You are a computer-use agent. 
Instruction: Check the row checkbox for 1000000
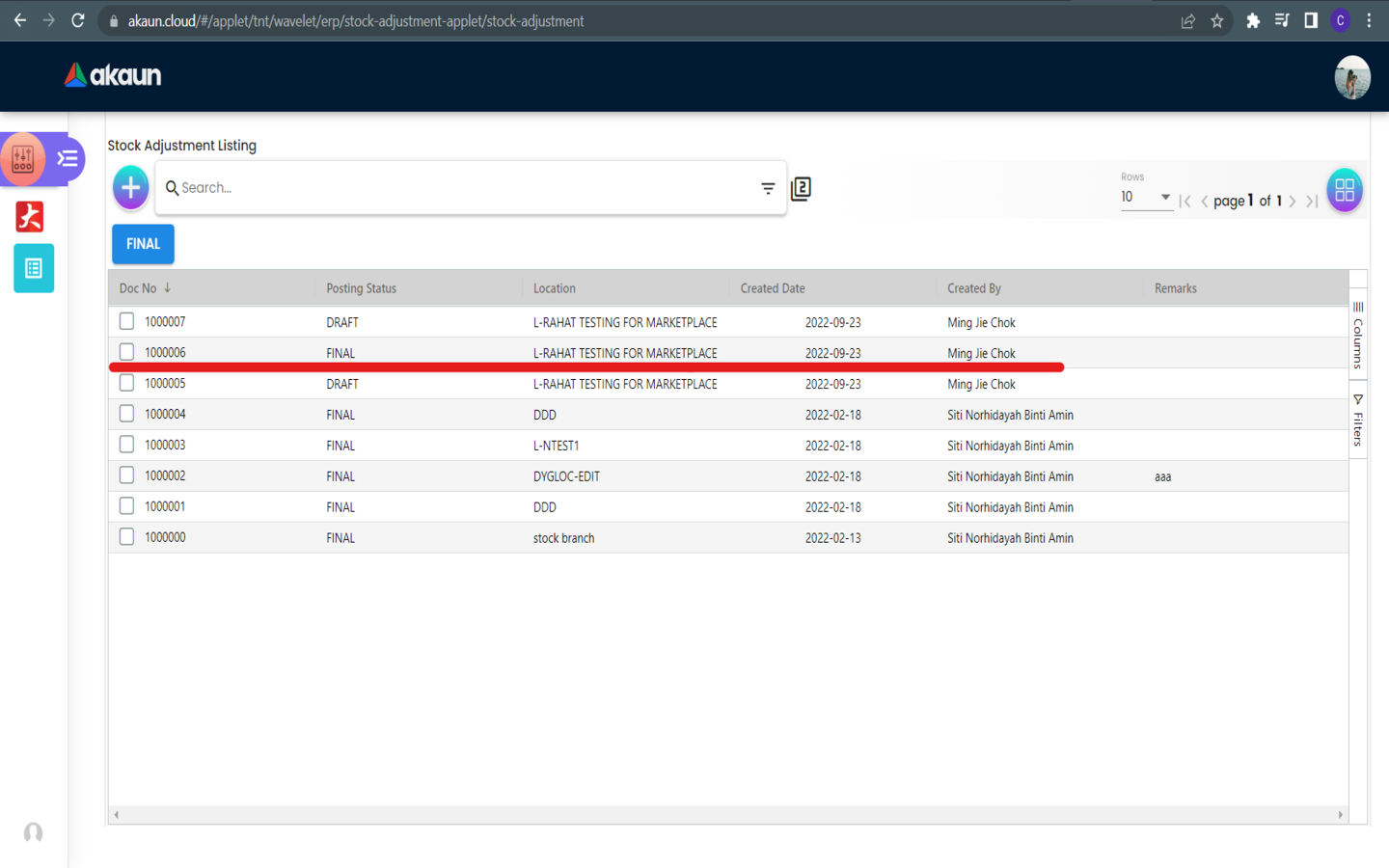pos(126,537)
